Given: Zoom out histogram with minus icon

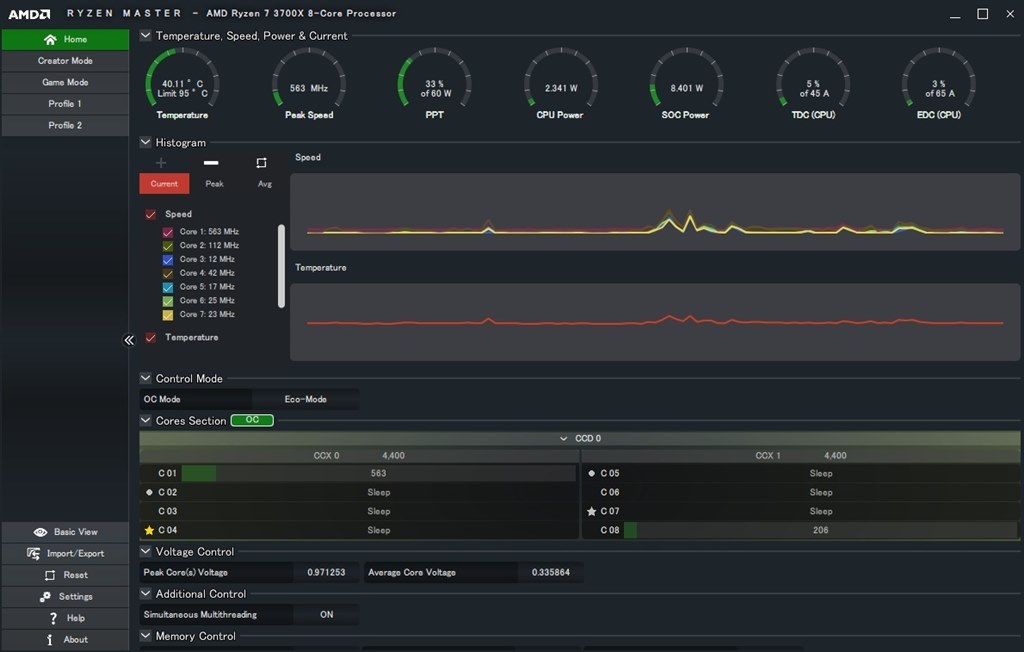Looking at the screenshot, I should 211,163.
